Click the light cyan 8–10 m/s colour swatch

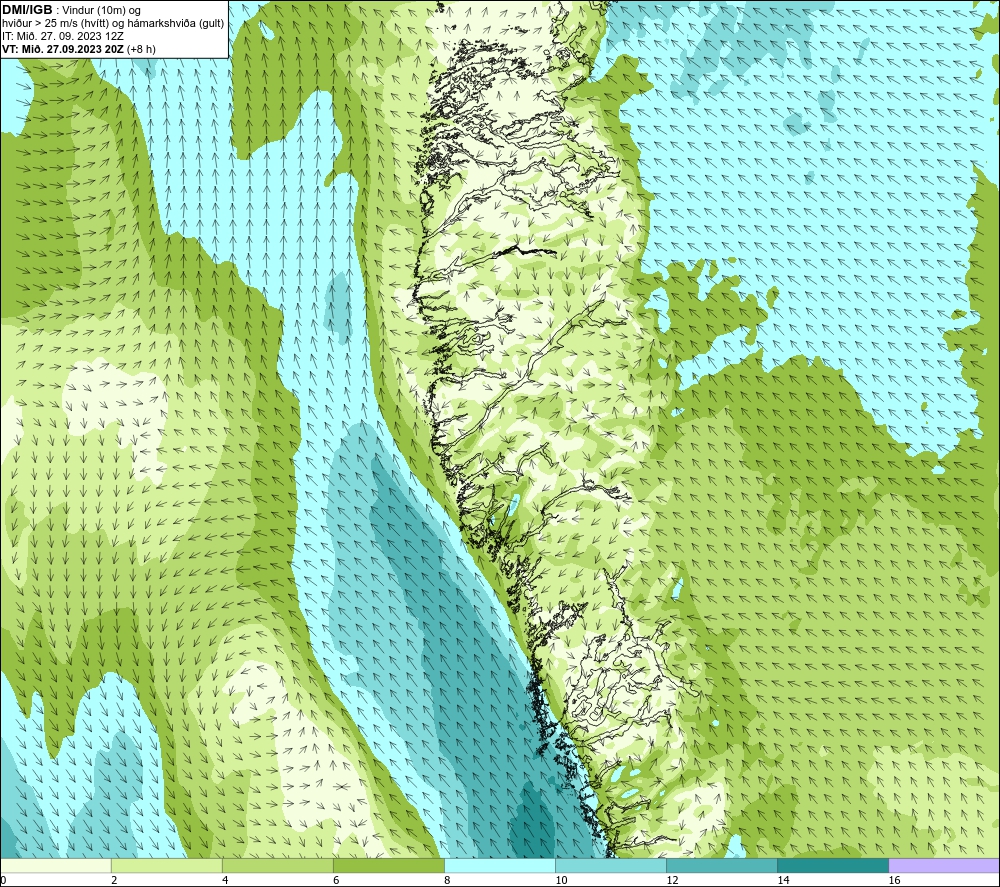point(499,865)
